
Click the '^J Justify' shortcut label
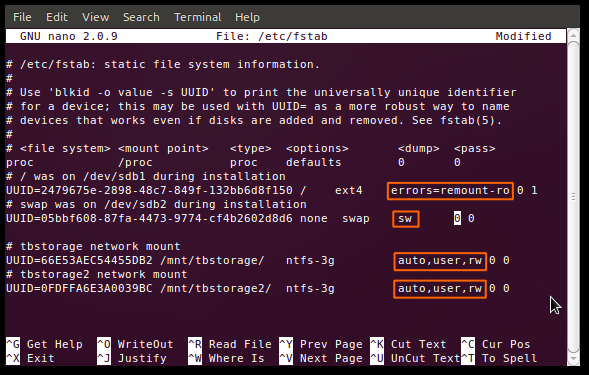[x=132, y=358]
